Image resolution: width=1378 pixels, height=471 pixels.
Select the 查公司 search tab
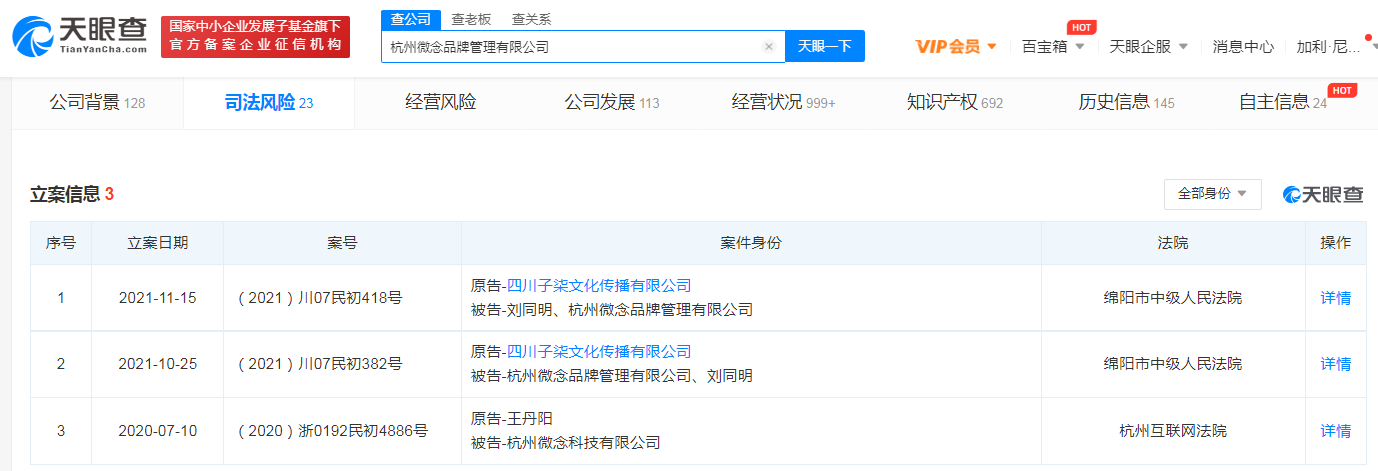410,19
